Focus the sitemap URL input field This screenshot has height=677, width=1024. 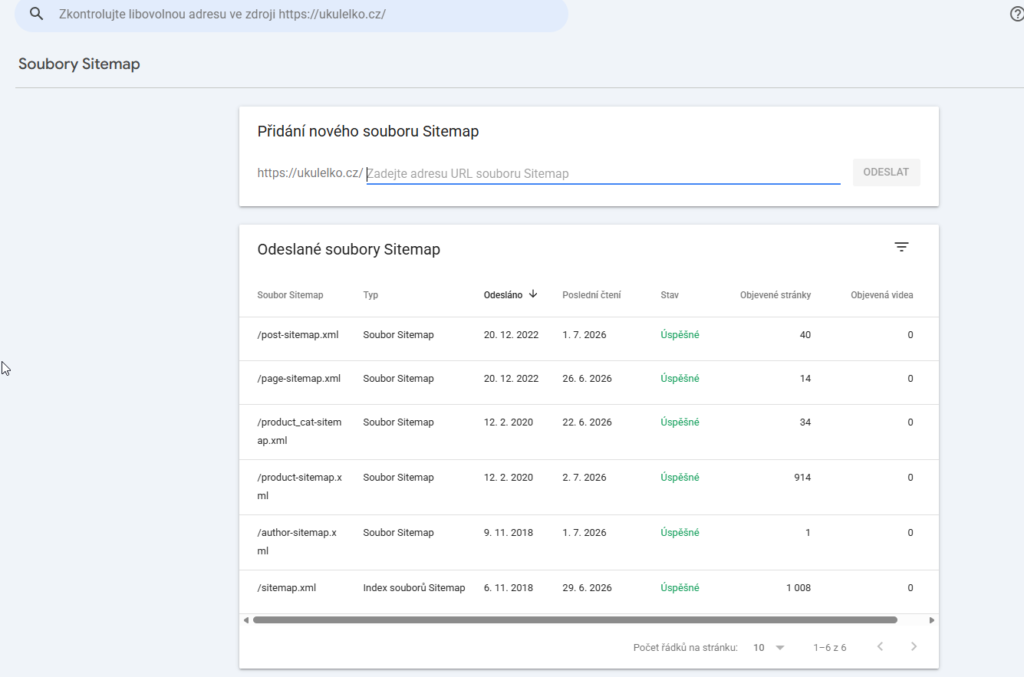[x=603, y=174]
